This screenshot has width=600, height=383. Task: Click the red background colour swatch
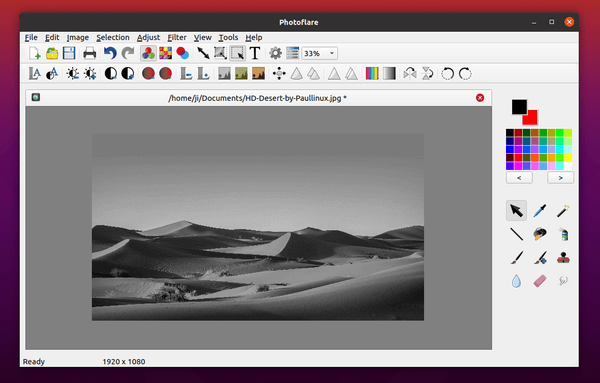(x=532, y=119)
